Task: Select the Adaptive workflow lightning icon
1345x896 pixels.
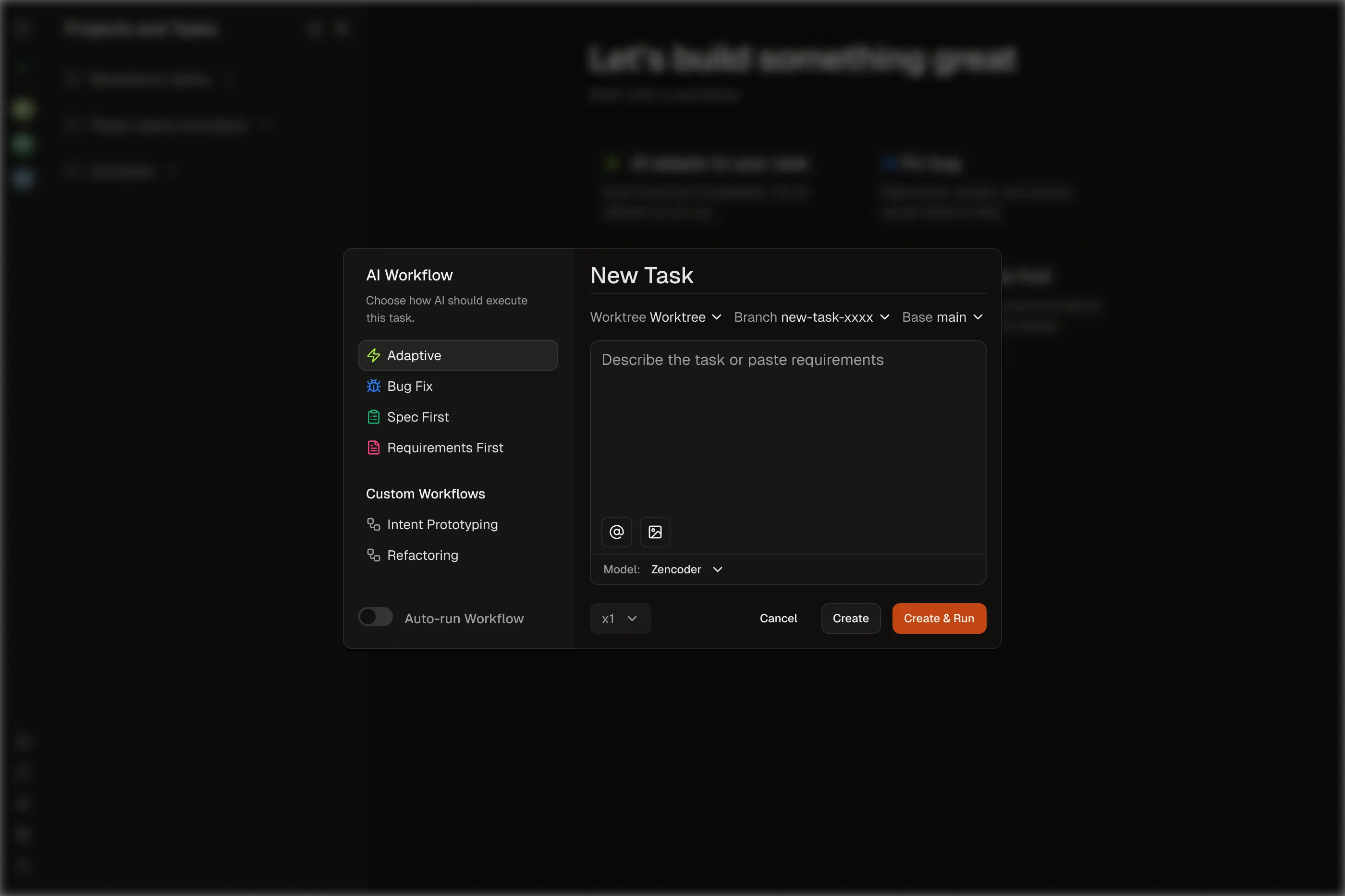Action: click(374, 355)
